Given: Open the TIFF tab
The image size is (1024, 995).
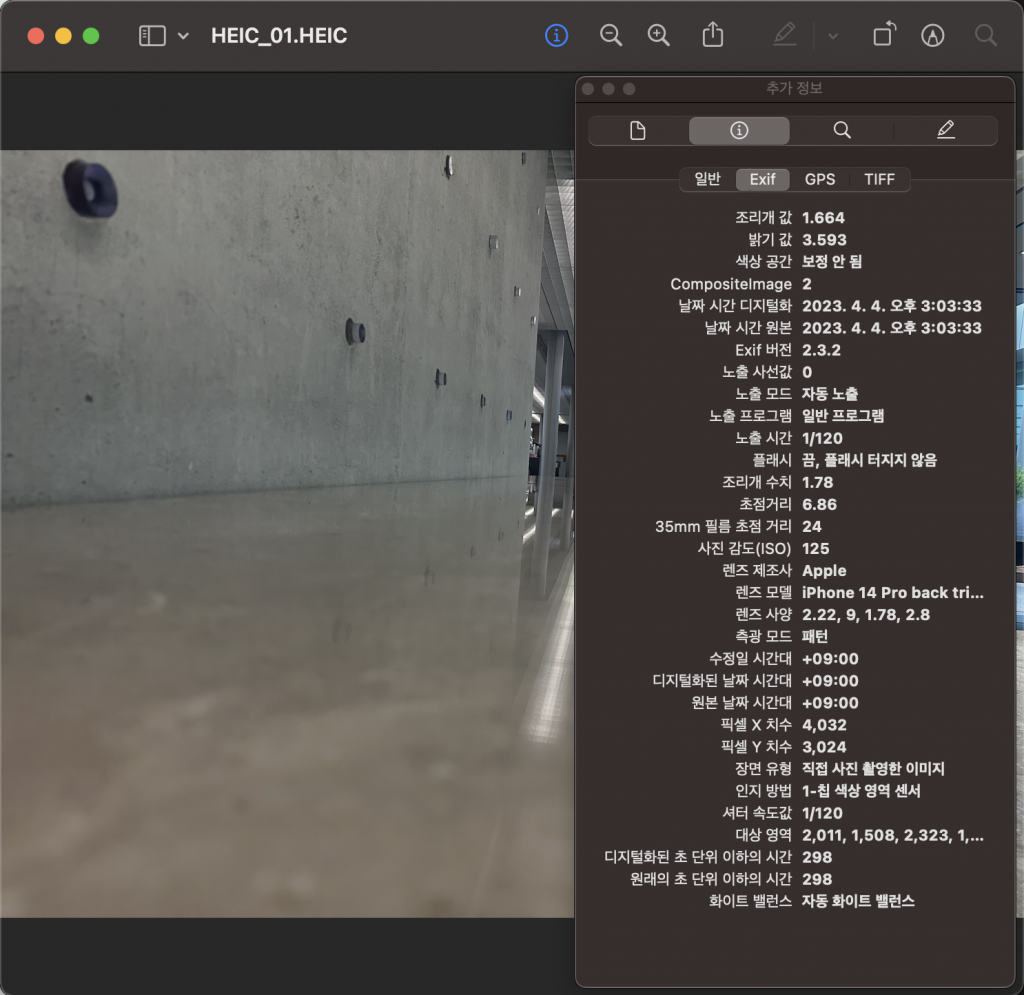Looking at the screenshot, I should 879,180.
